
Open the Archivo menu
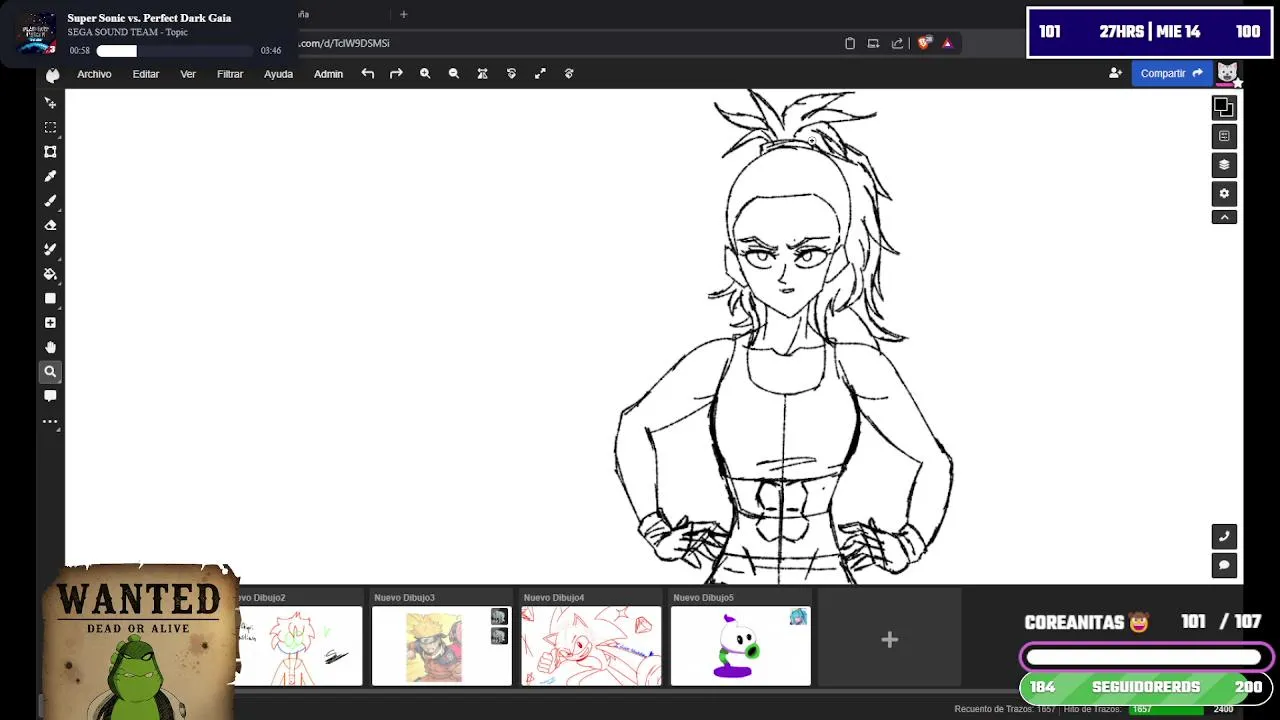click(94, 74)
